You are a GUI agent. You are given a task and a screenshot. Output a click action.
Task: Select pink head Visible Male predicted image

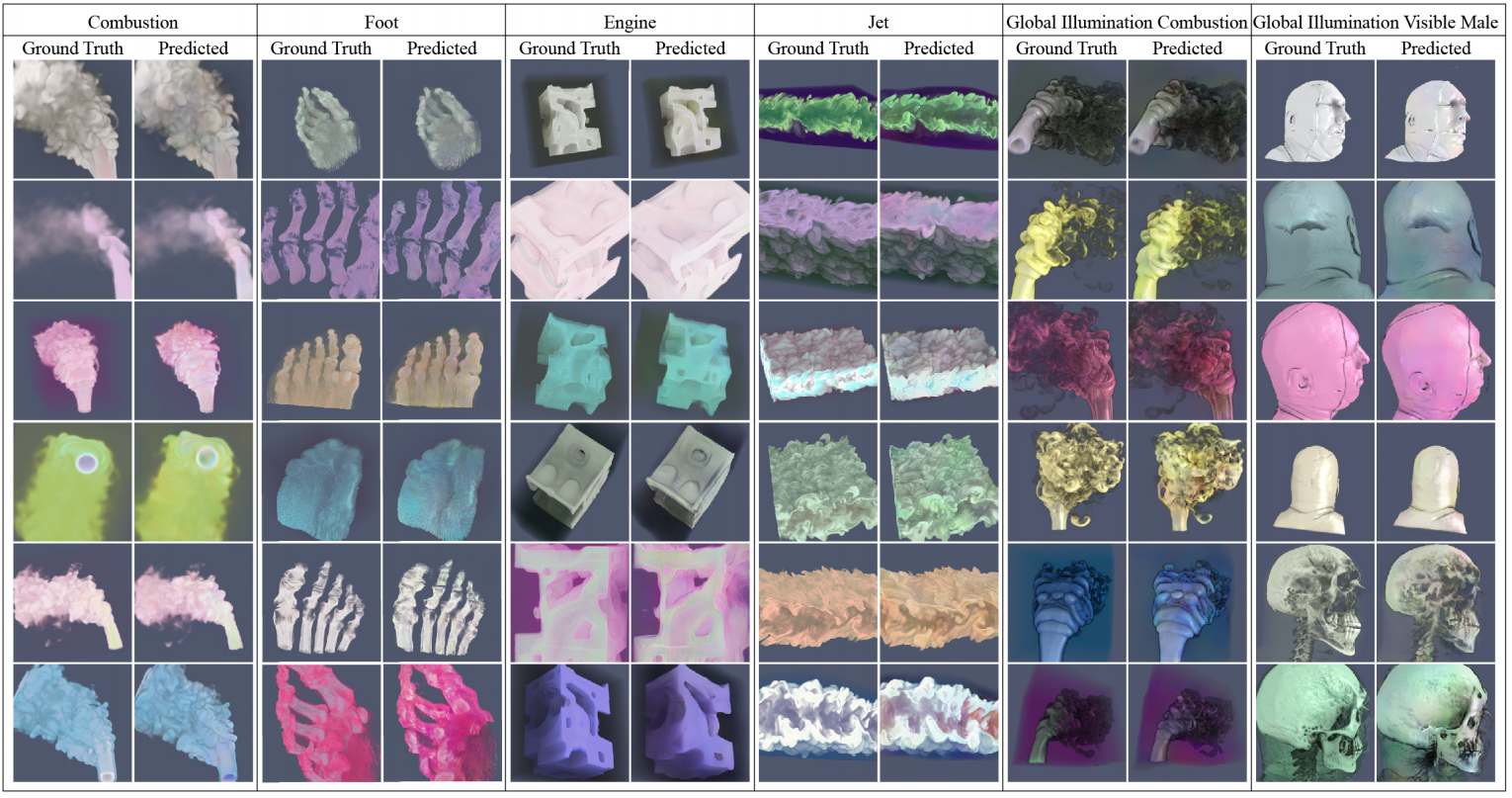[1436, 360]
